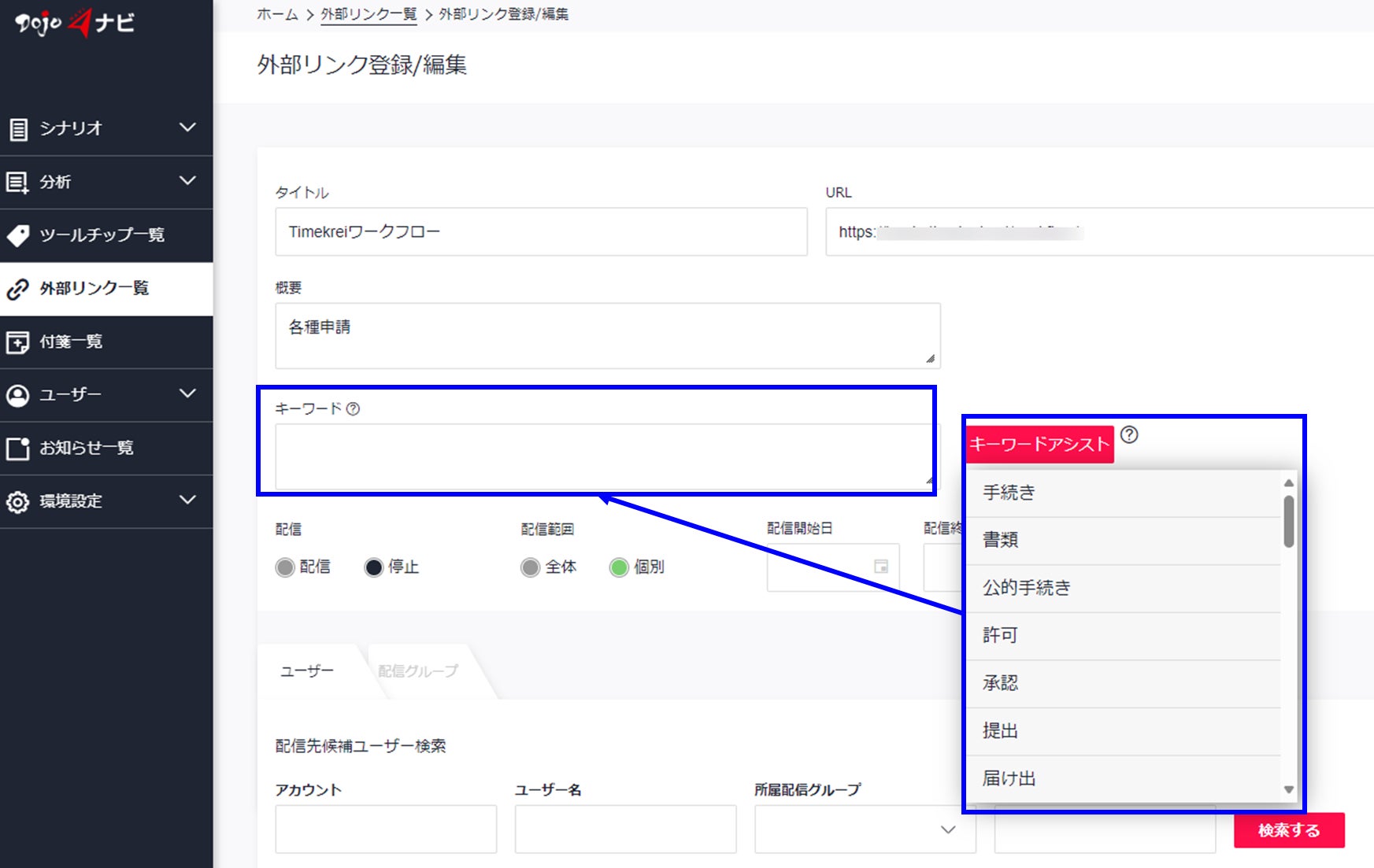Open ツールチップ一覧 via its tag icon
The image size is (1374, 868).
[x=17, y=235]
